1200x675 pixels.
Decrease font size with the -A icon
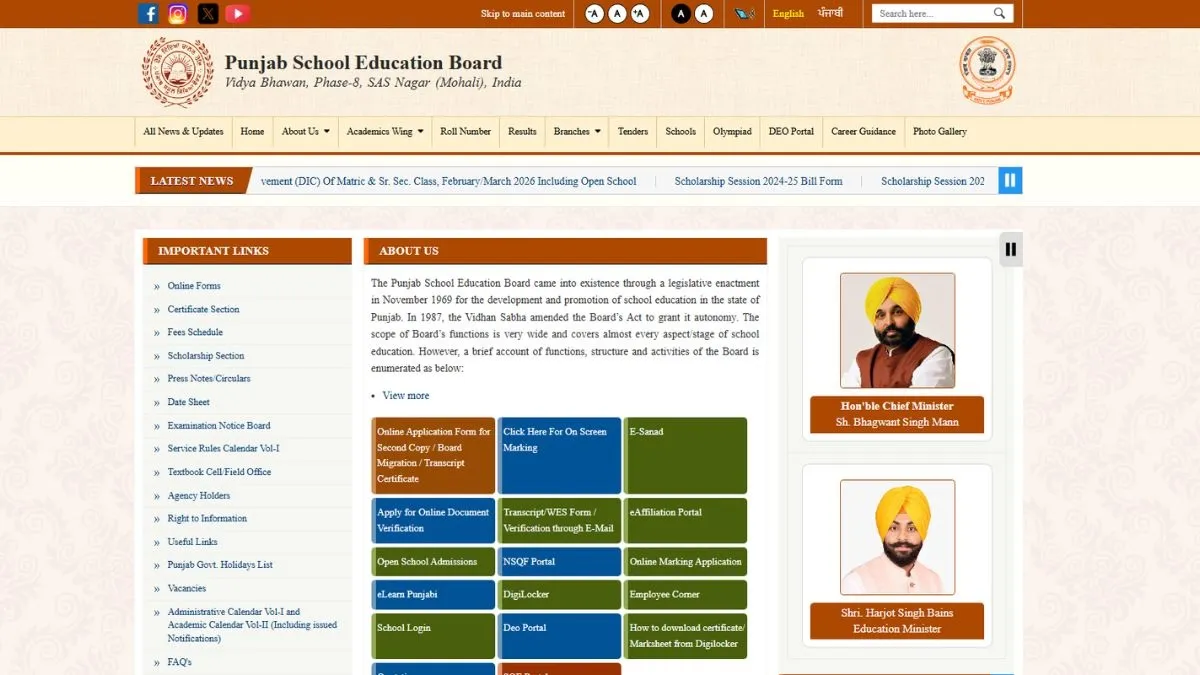point(594,13)
